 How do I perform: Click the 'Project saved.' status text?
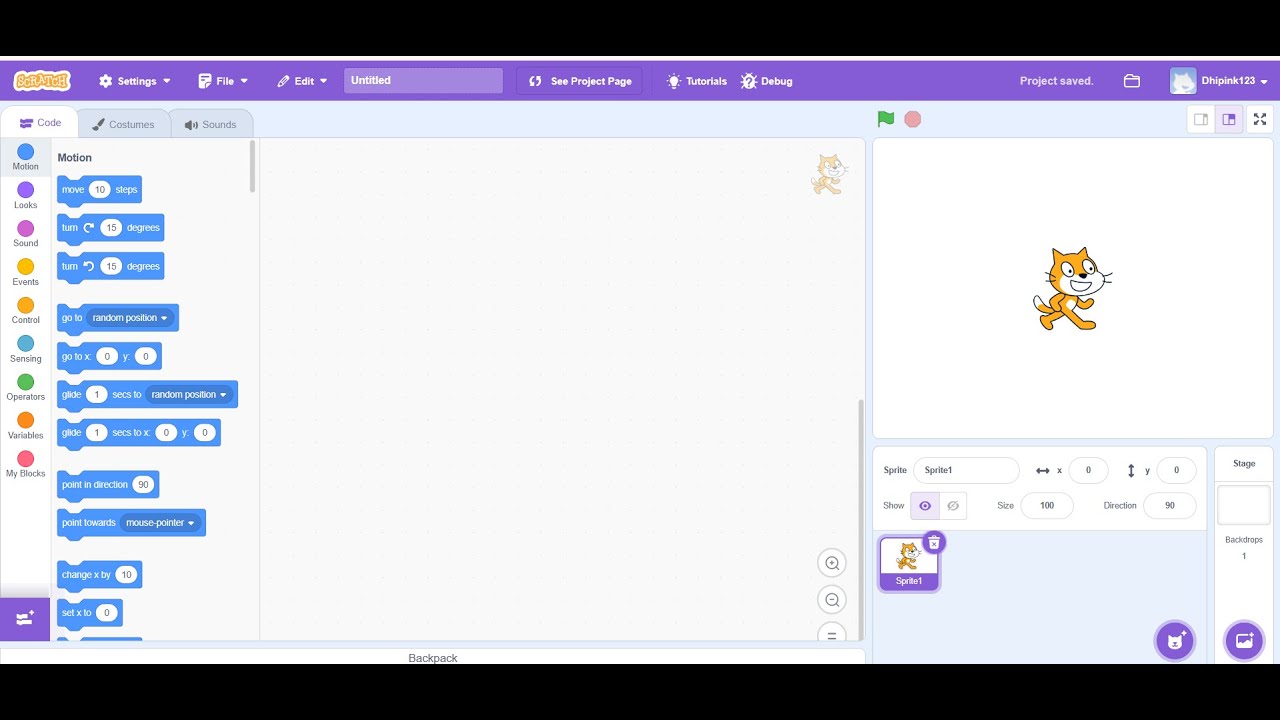(1056, 81)
